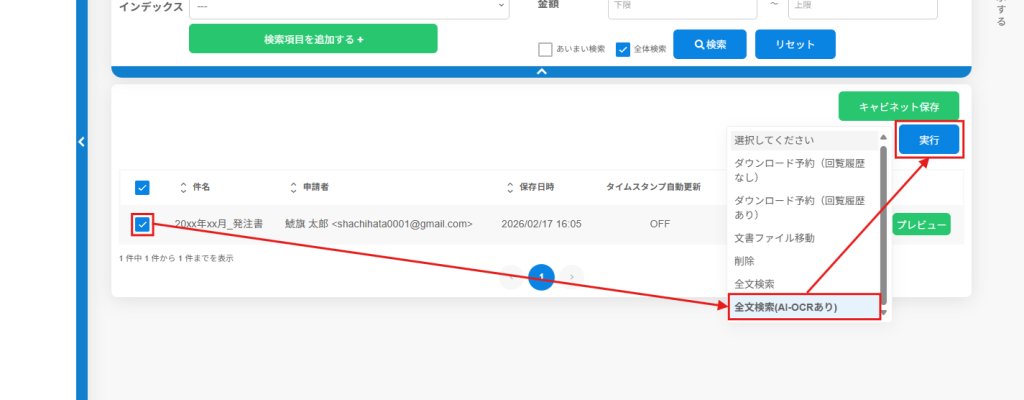Pick 削除 in the action list
Viewport: 1024px width, 400px height.
pos(745,260)
